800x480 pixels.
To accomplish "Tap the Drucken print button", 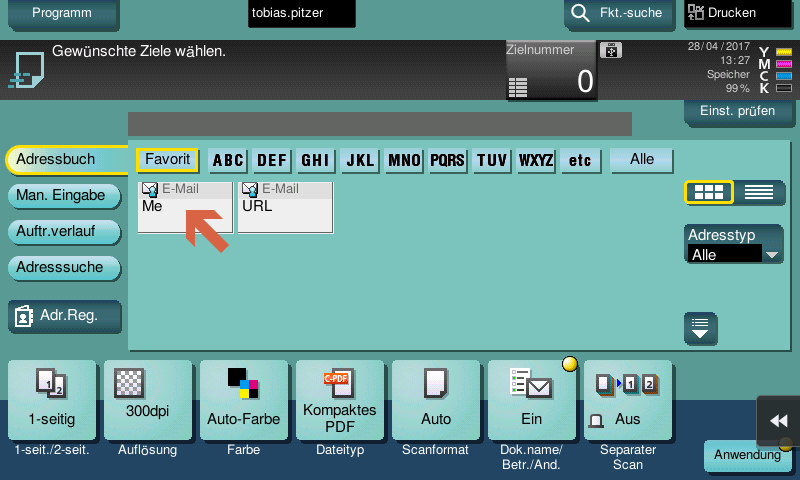I will coord(736,14).
